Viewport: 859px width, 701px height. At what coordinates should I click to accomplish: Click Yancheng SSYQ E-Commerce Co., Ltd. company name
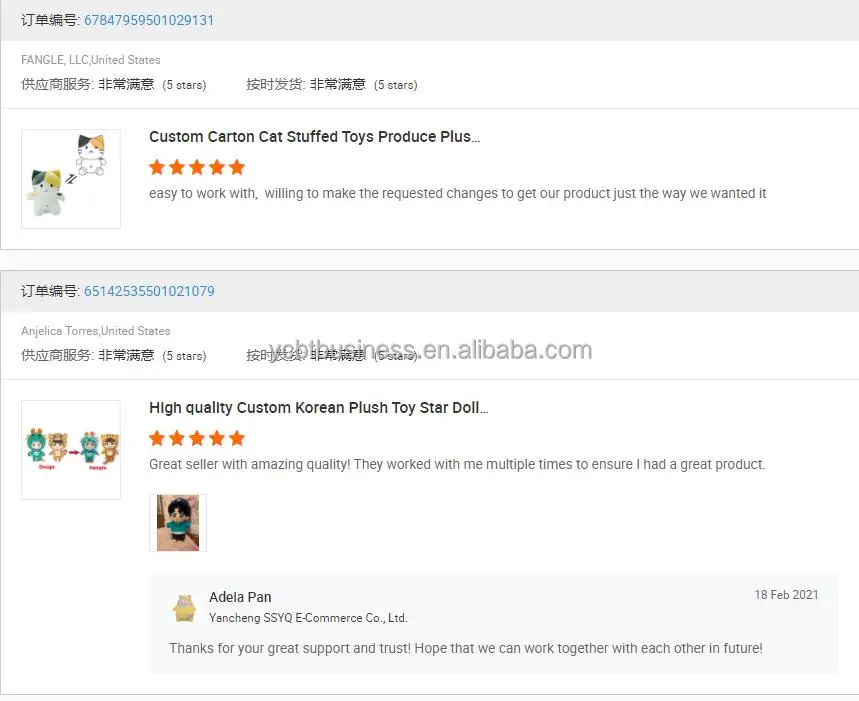(308, 618)
